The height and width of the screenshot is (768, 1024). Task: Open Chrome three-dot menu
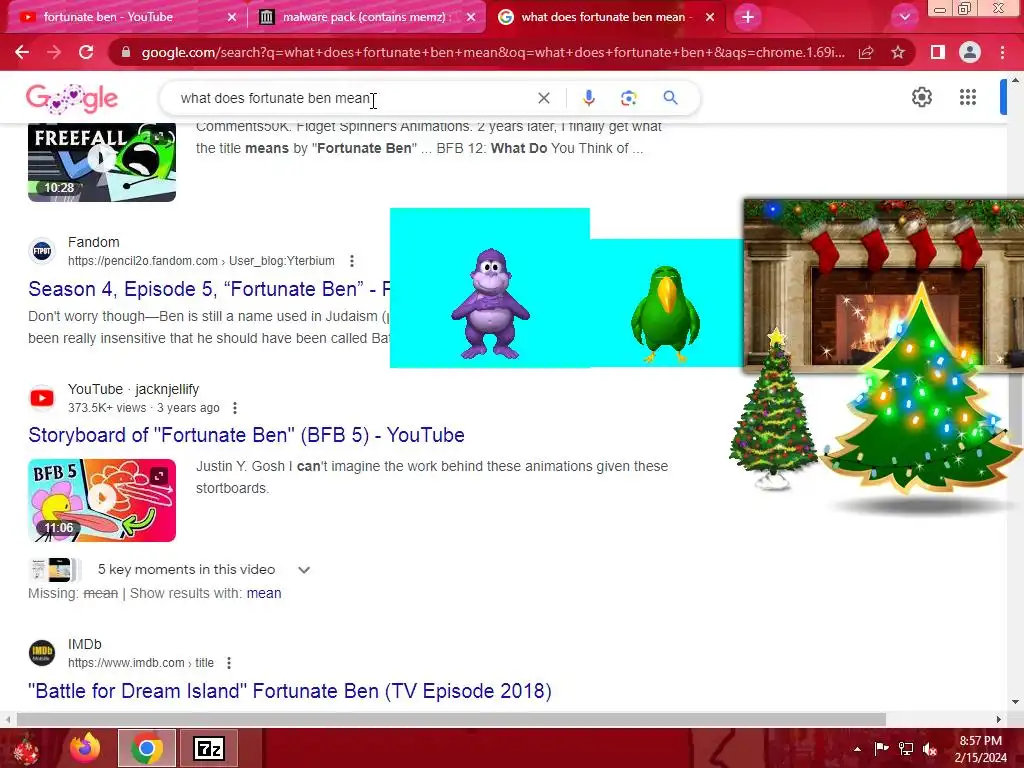coord(1002,52)
